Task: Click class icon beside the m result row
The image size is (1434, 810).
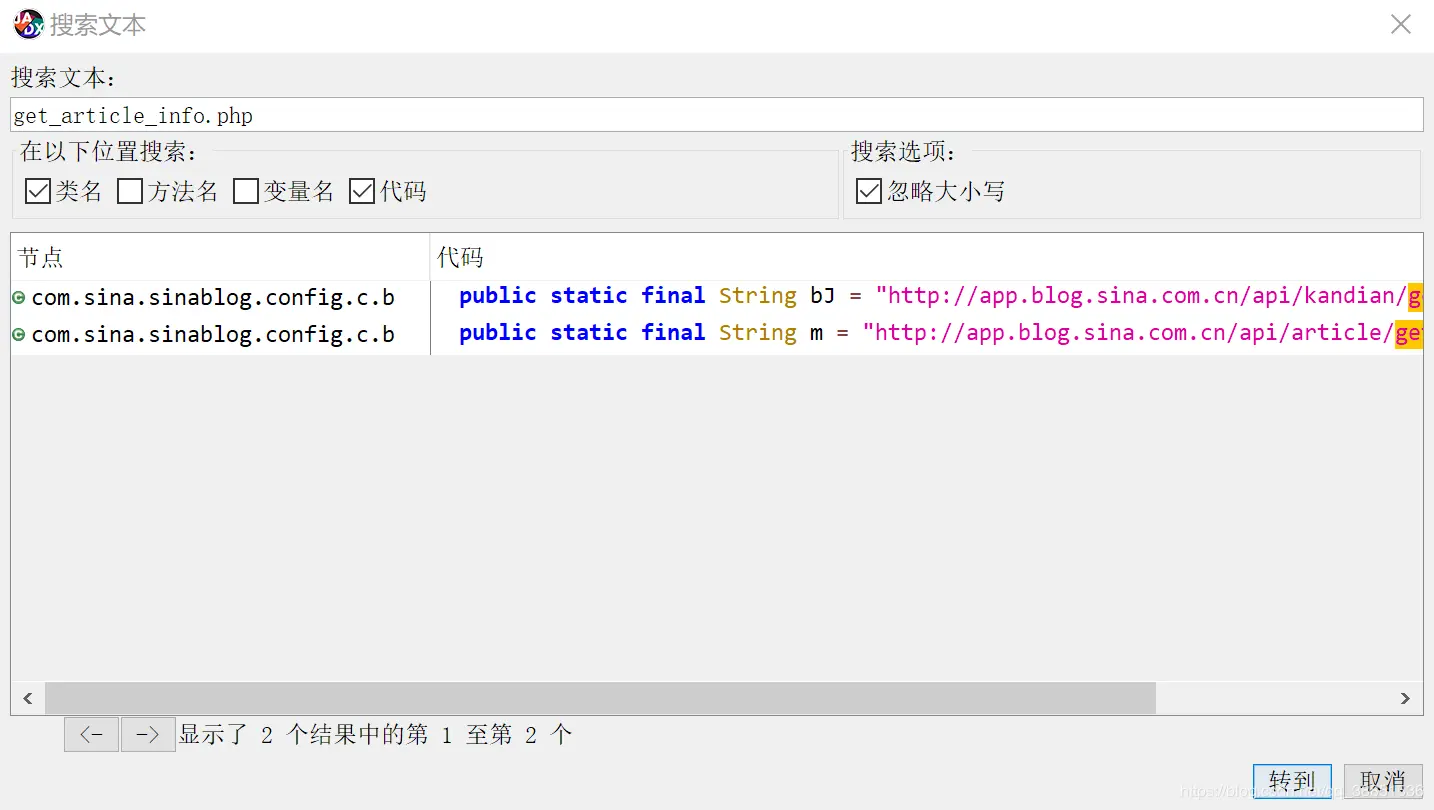Action: pos(19,334)
